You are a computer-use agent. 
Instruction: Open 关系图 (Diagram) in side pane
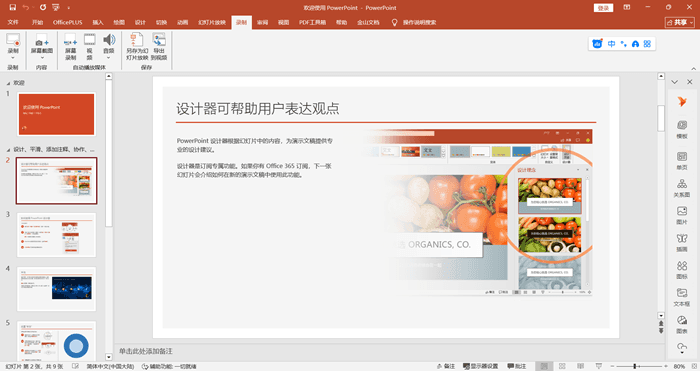click(682, 188)
